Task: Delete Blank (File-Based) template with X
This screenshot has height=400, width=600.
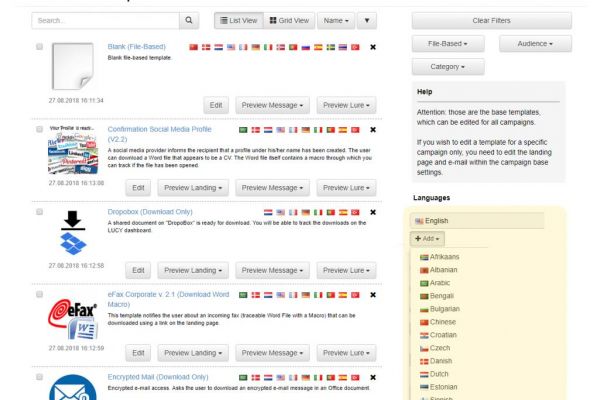Action: 373,47
